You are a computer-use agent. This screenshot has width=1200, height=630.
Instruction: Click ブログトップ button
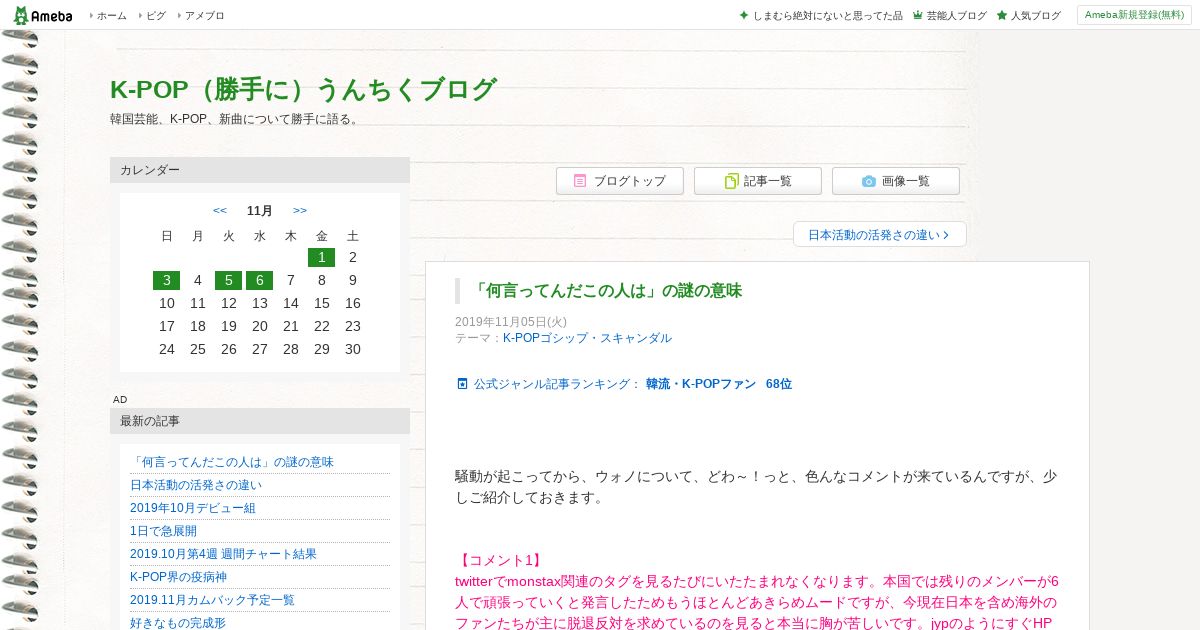[x=620, y=181]
